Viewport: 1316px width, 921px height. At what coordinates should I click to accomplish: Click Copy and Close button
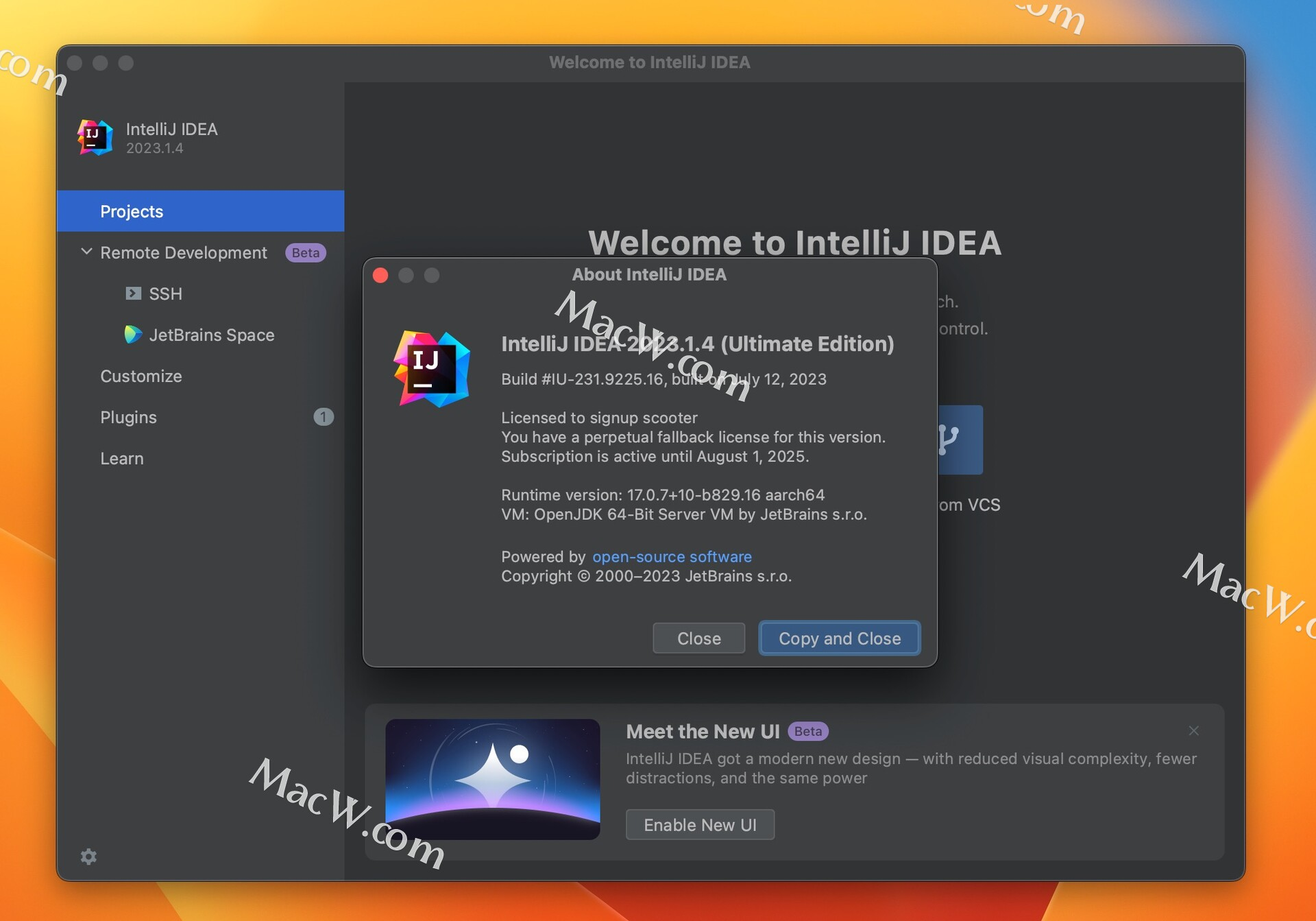pos(839,638)
